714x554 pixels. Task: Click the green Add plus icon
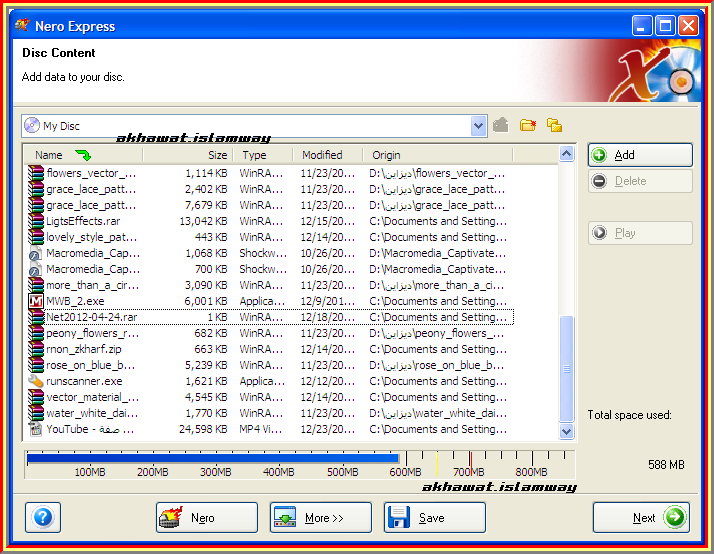(x=599, y=155)
